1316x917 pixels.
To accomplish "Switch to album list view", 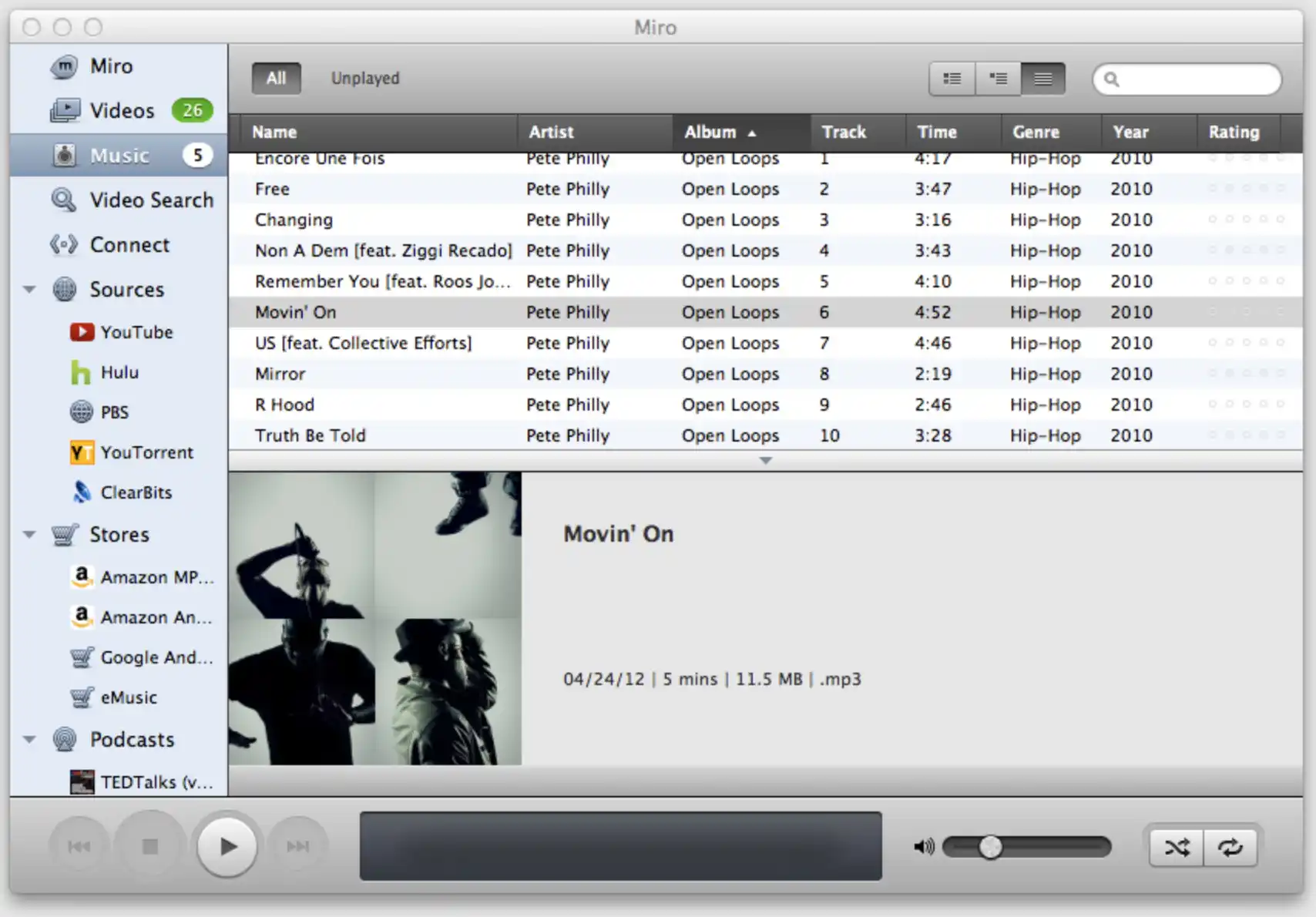I will tap(999, 79).
